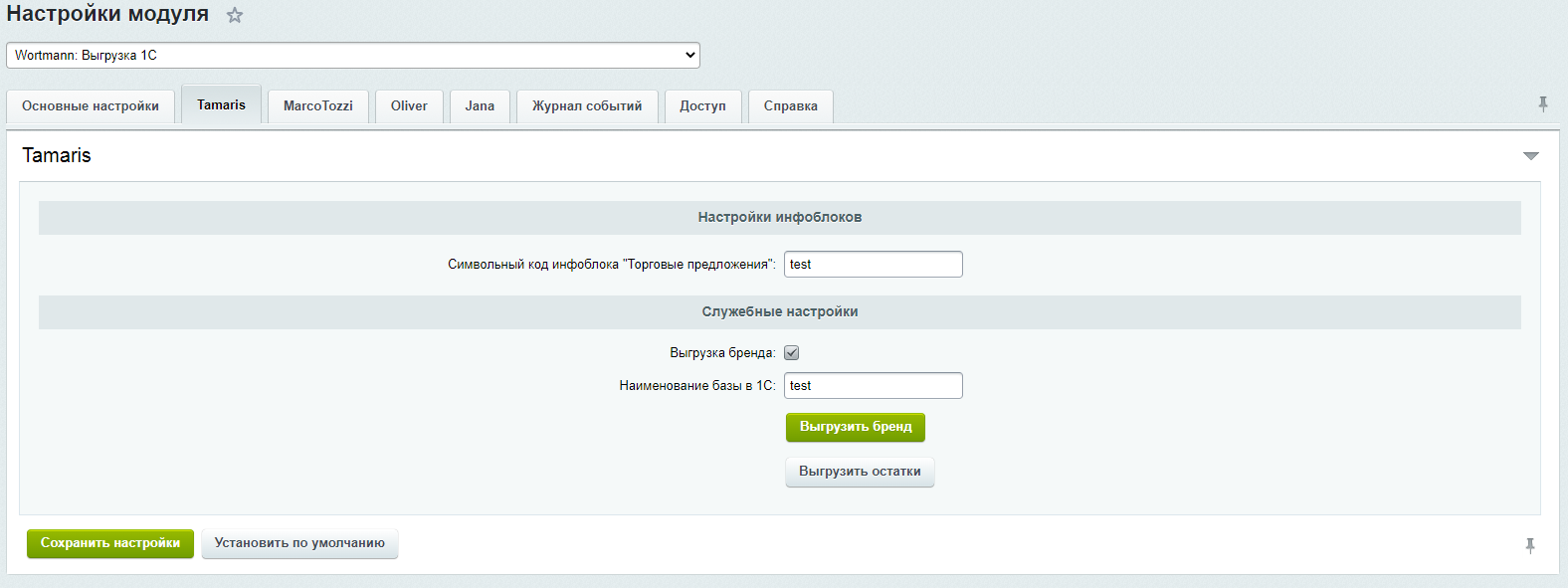Switch to the Jana tab
1568x588 pixels.
(480, 106)
